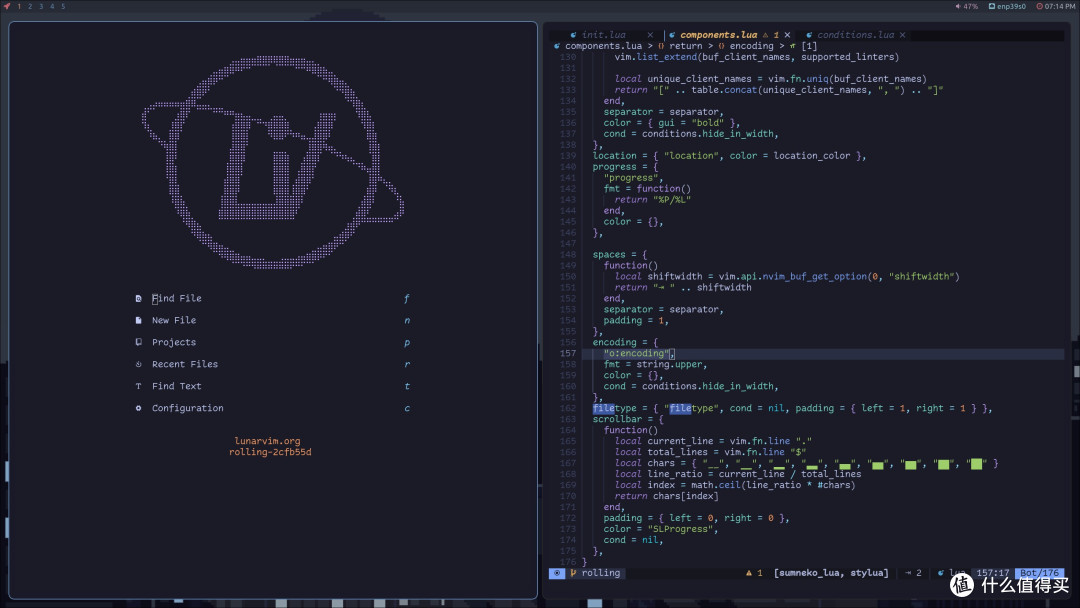Click the rocket launcher icon in top bar

(7, 6)
